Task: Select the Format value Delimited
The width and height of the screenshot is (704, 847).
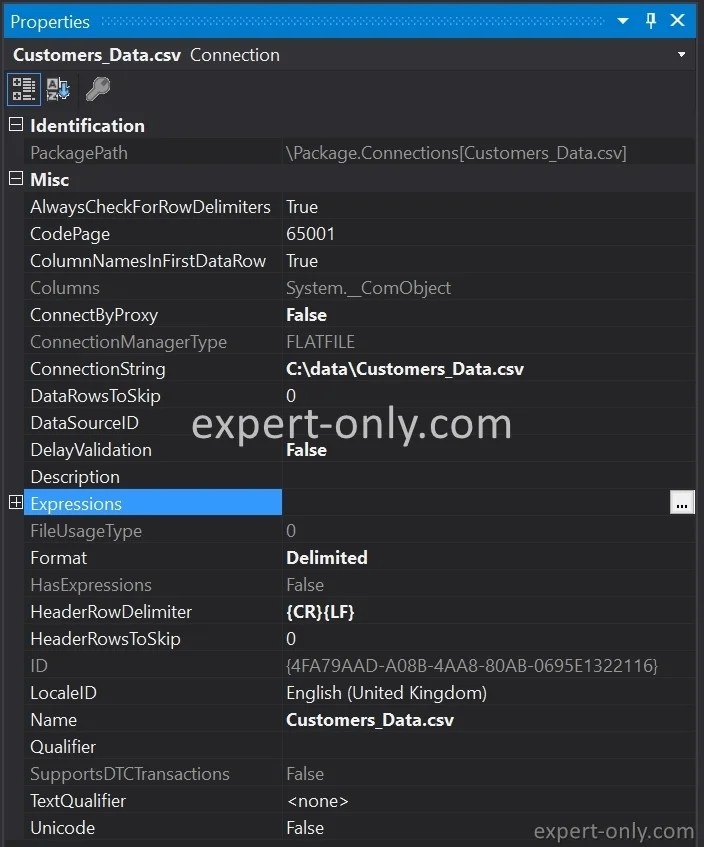Action: (x=327, y=558)
